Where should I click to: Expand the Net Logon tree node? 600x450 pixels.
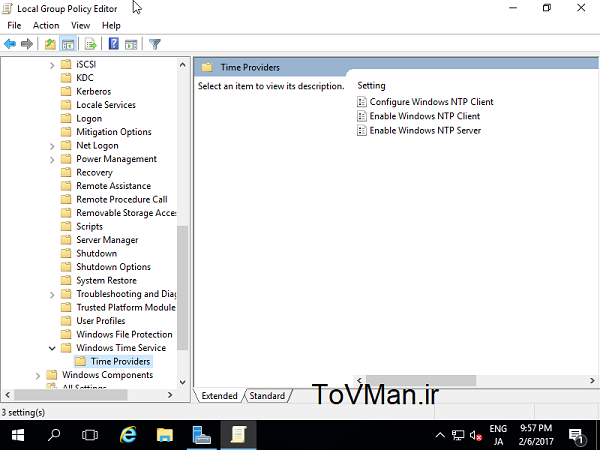52,146
